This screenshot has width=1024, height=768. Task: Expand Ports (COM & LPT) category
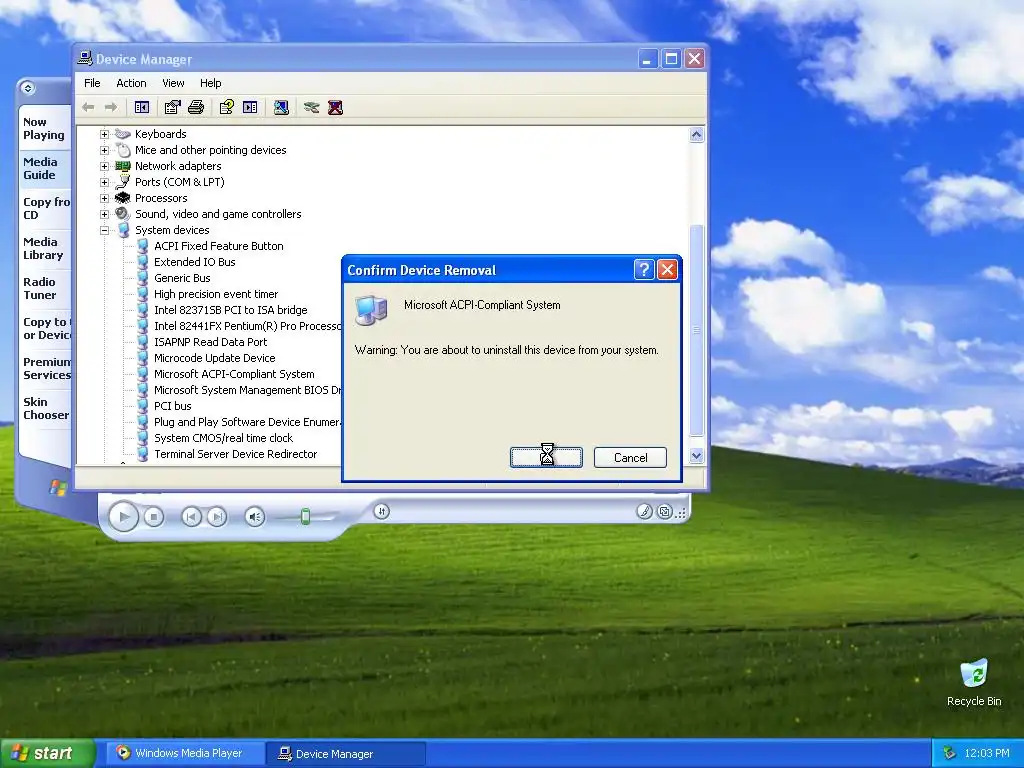click(104, 182)
